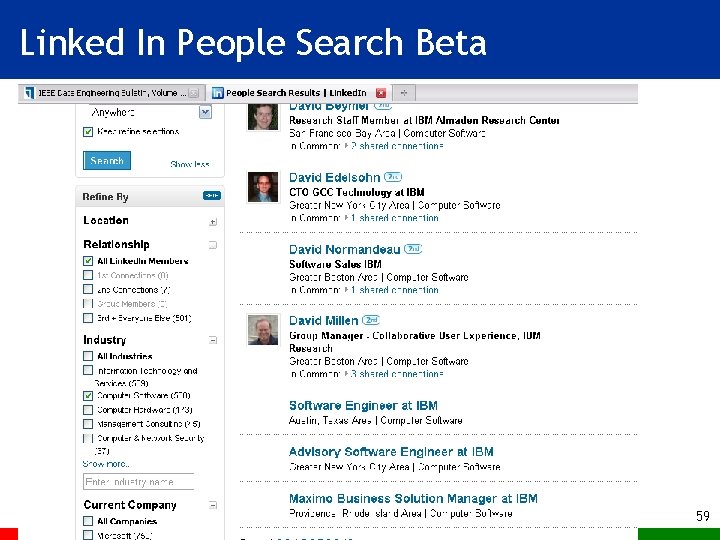Collapse the Relationship filter section
Viewport: 720px width, 540px height.
coord(213,245)
